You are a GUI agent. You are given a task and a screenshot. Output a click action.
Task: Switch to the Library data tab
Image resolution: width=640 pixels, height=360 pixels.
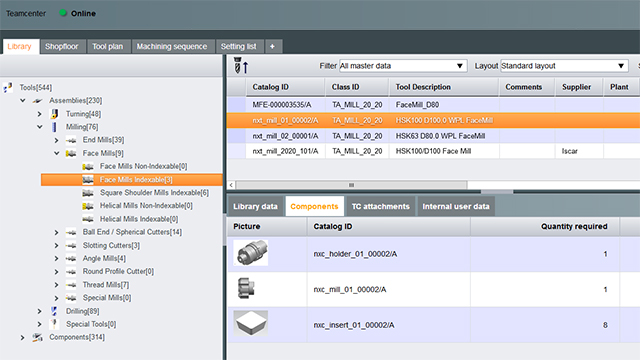[x=256, y=207]
